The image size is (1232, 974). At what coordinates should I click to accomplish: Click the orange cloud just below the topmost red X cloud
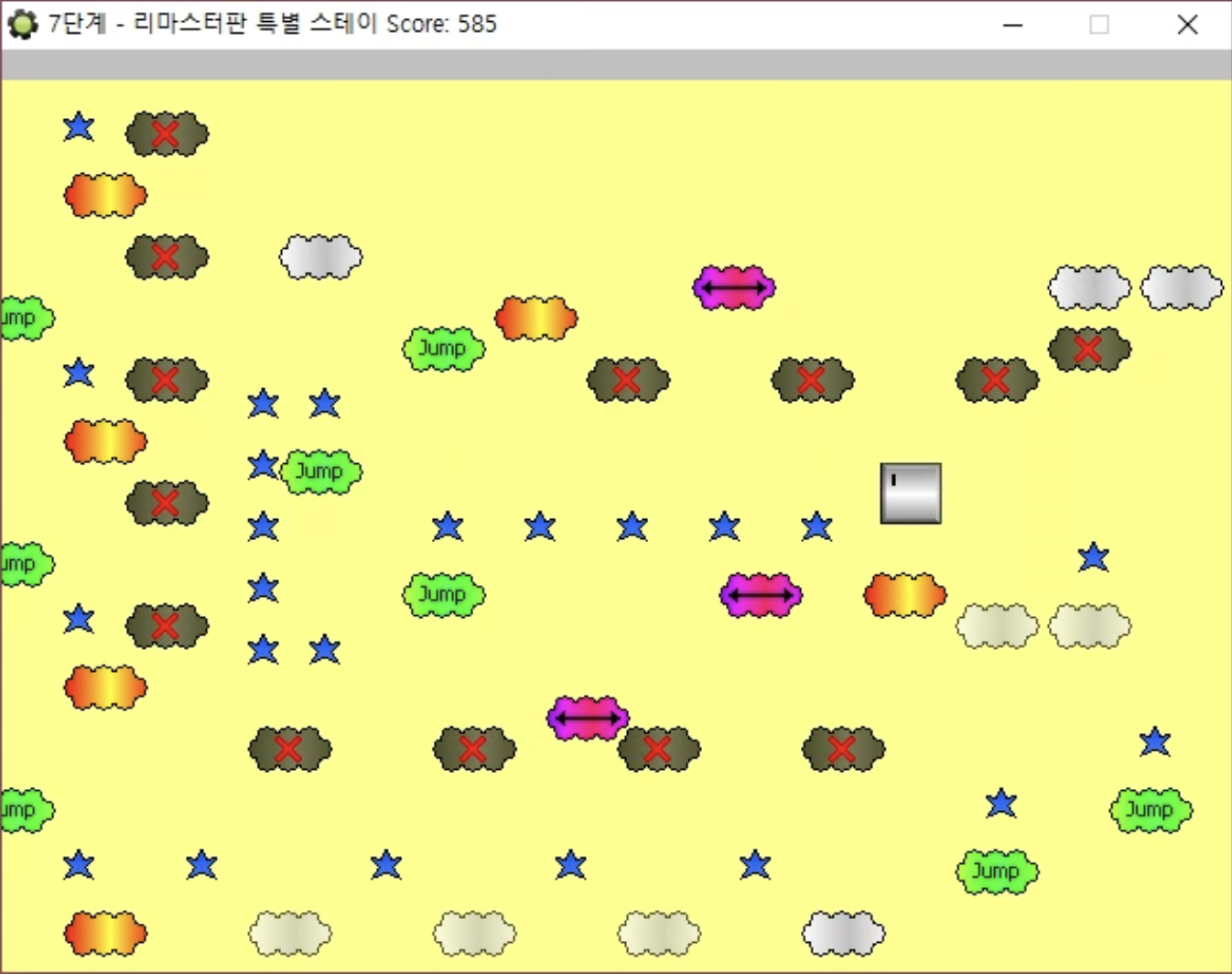point(105,195)
